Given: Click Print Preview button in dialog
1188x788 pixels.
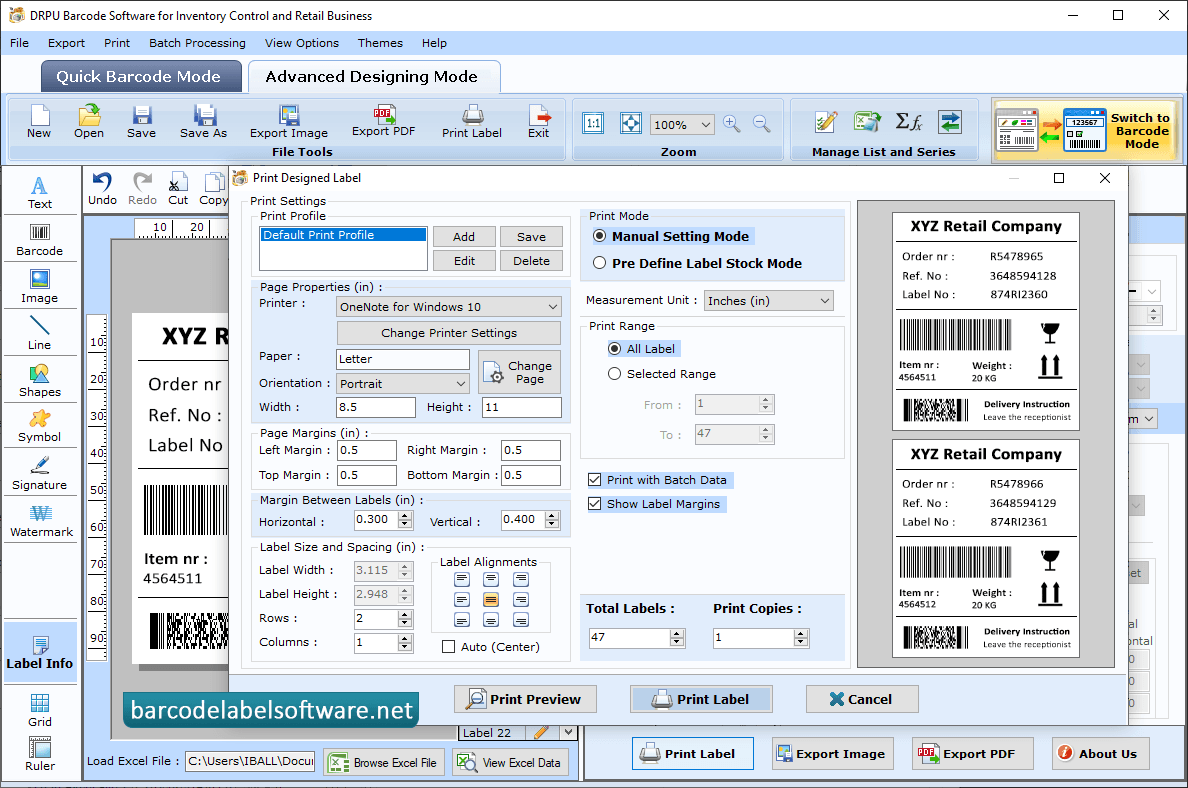Looking at the screenshot, I should click(x=525, y=699).
